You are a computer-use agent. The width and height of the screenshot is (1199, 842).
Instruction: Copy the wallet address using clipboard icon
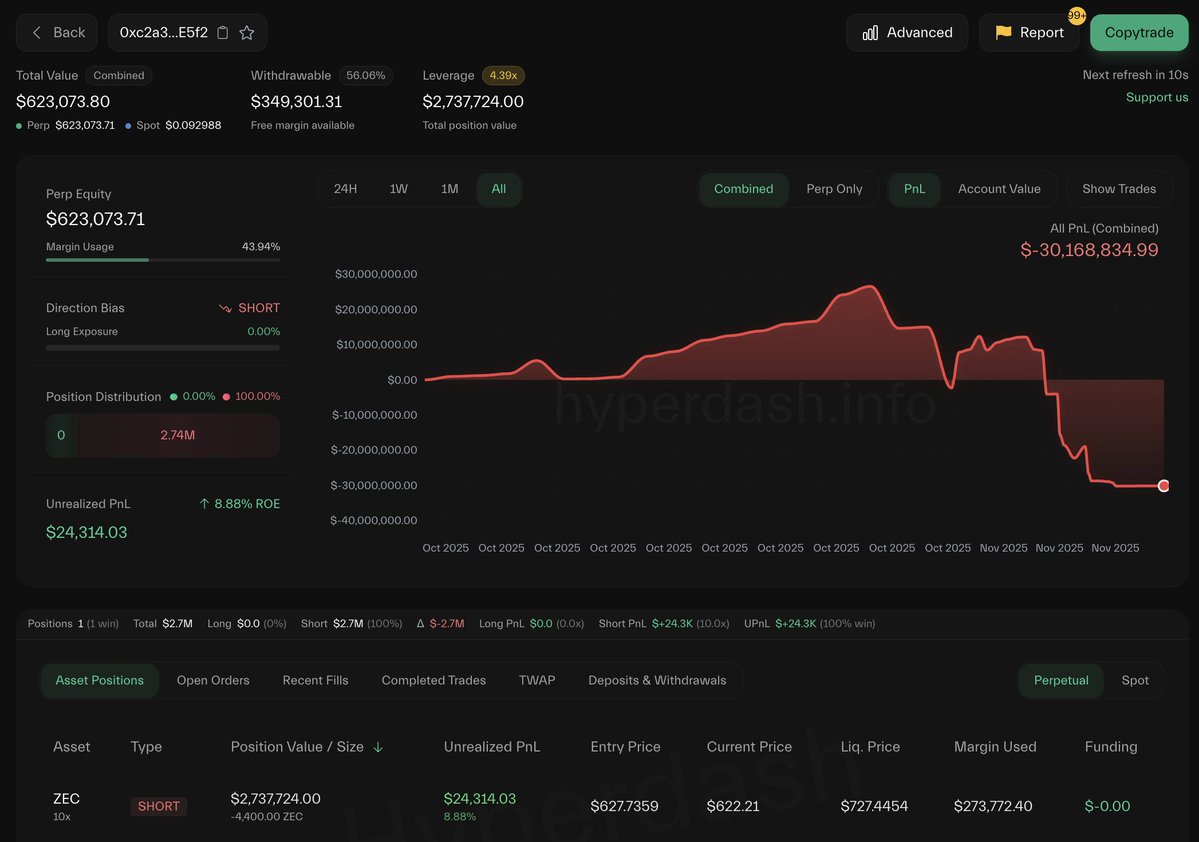[223, 33]
